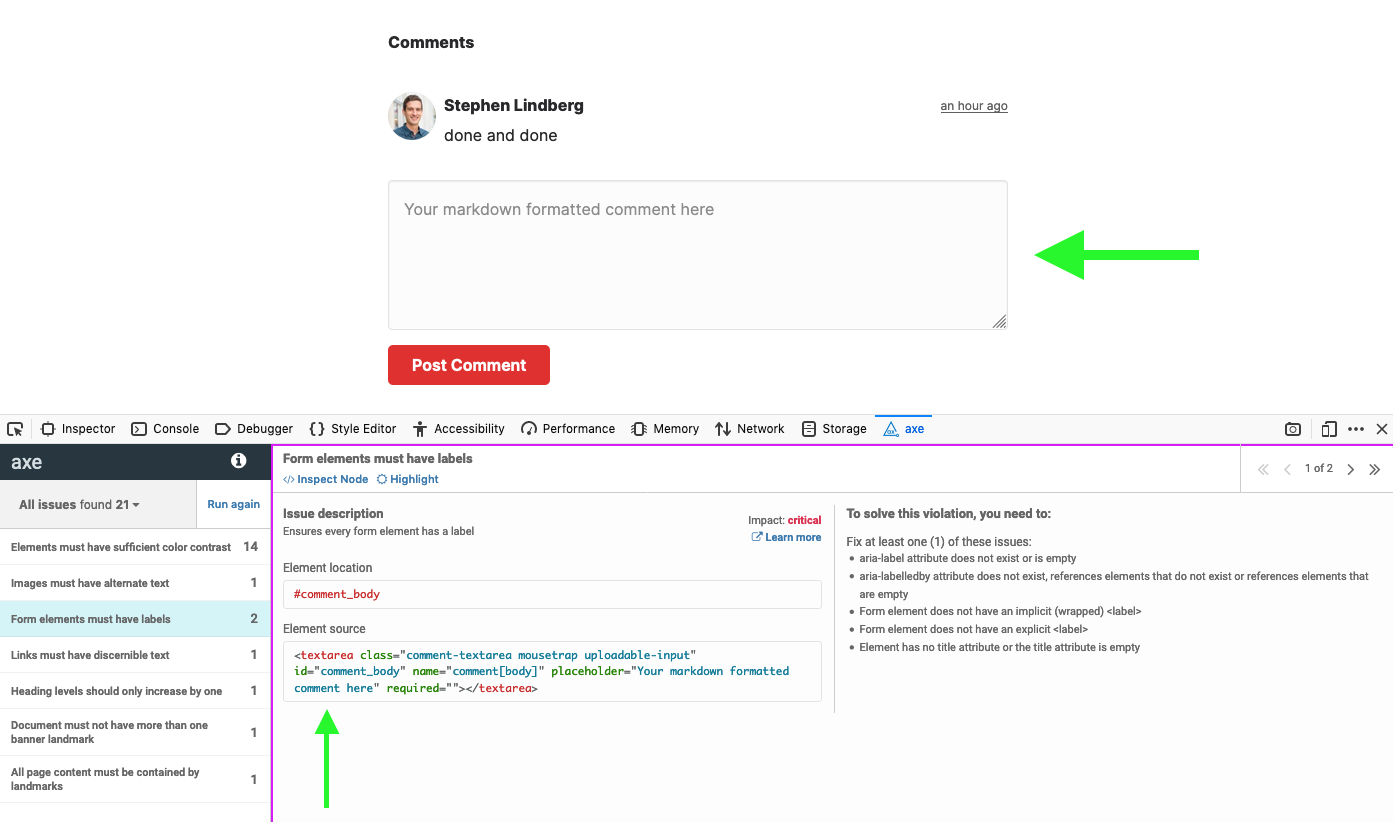Image resolution: width=1393 pixels, height=822 pixels.
Task: Click the Run again button
Action: (233, 504)
